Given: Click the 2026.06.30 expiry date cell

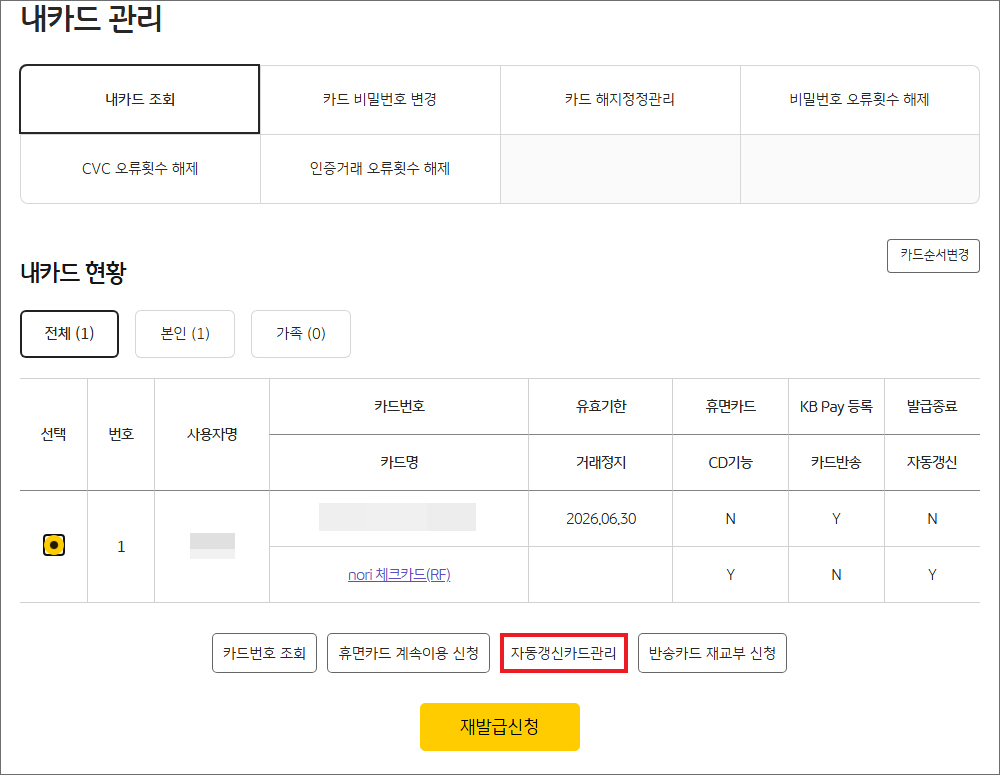Looking at the screenshot, I should pos(600,519).
